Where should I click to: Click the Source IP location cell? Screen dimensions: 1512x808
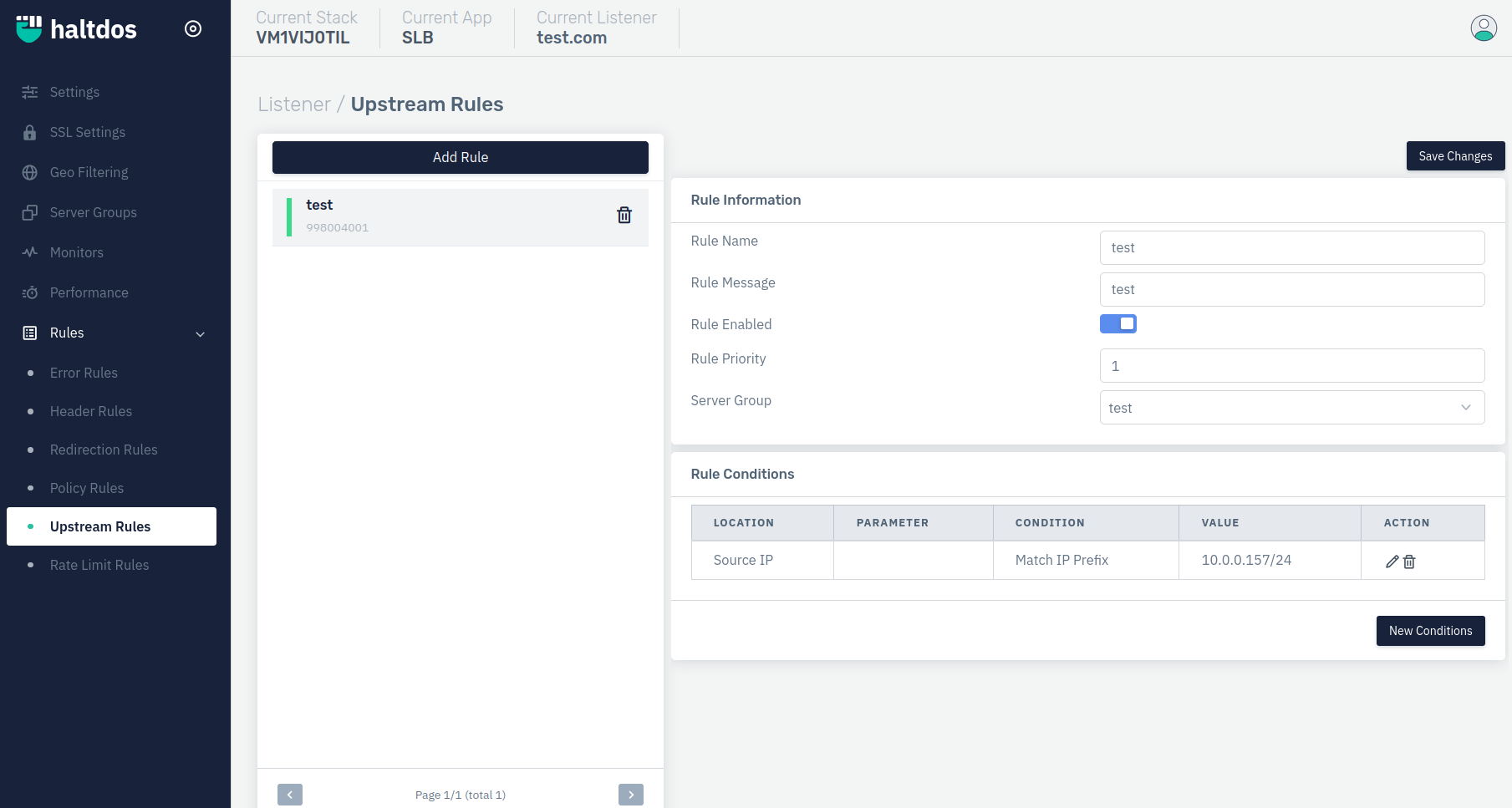coord(762,560)
